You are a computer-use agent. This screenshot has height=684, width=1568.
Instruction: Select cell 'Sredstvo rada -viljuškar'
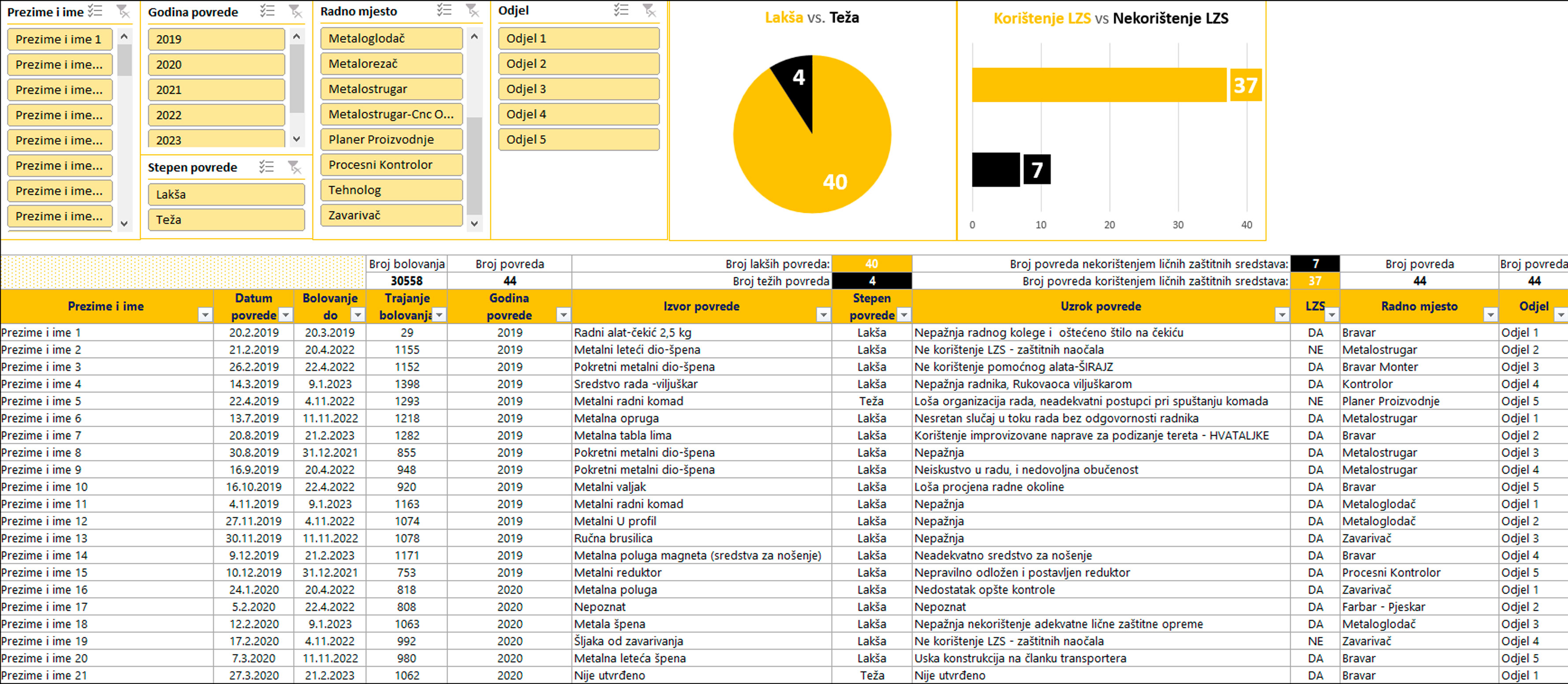pyautogui.click(x=701, y=383)
